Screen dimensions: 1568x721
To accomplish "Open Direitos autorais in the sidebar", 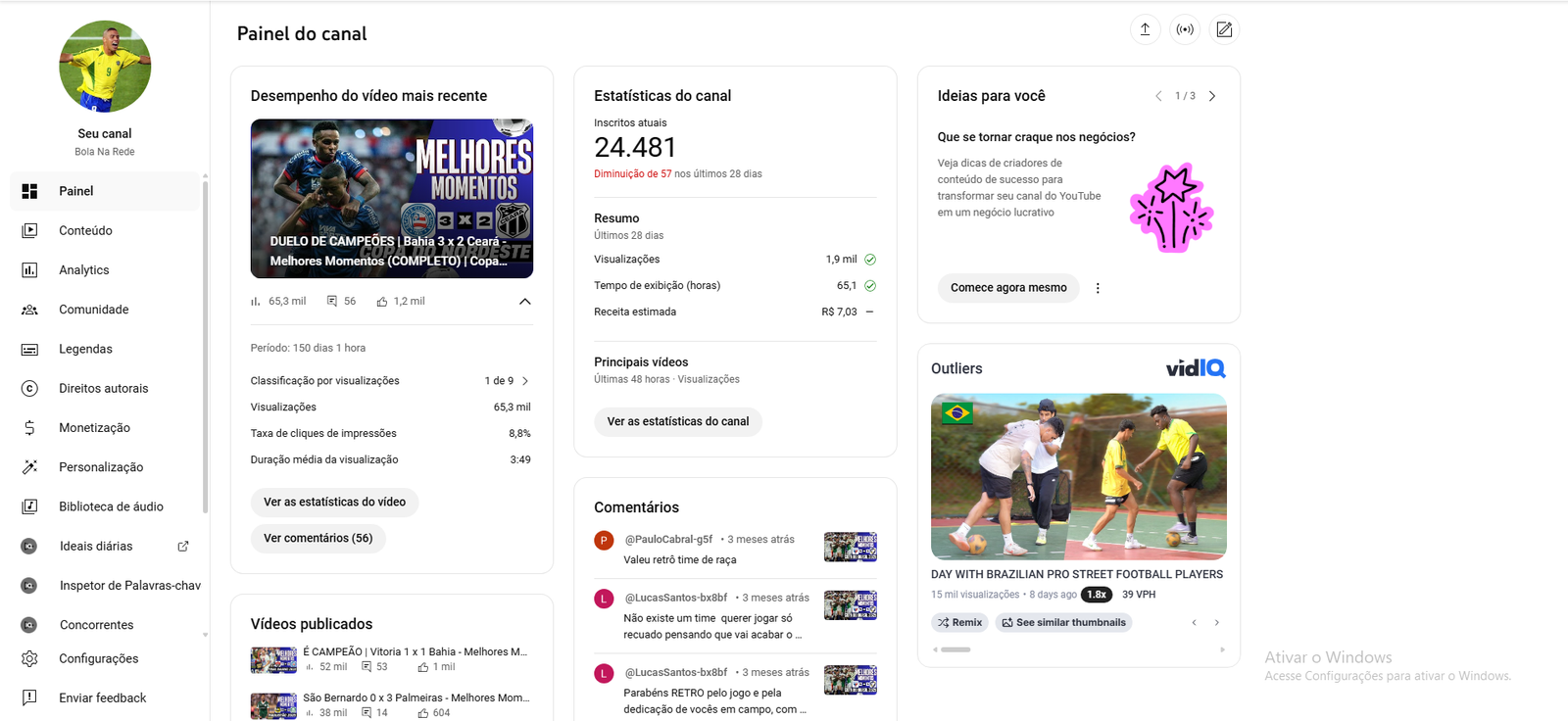I will click(x=105, y=388).
